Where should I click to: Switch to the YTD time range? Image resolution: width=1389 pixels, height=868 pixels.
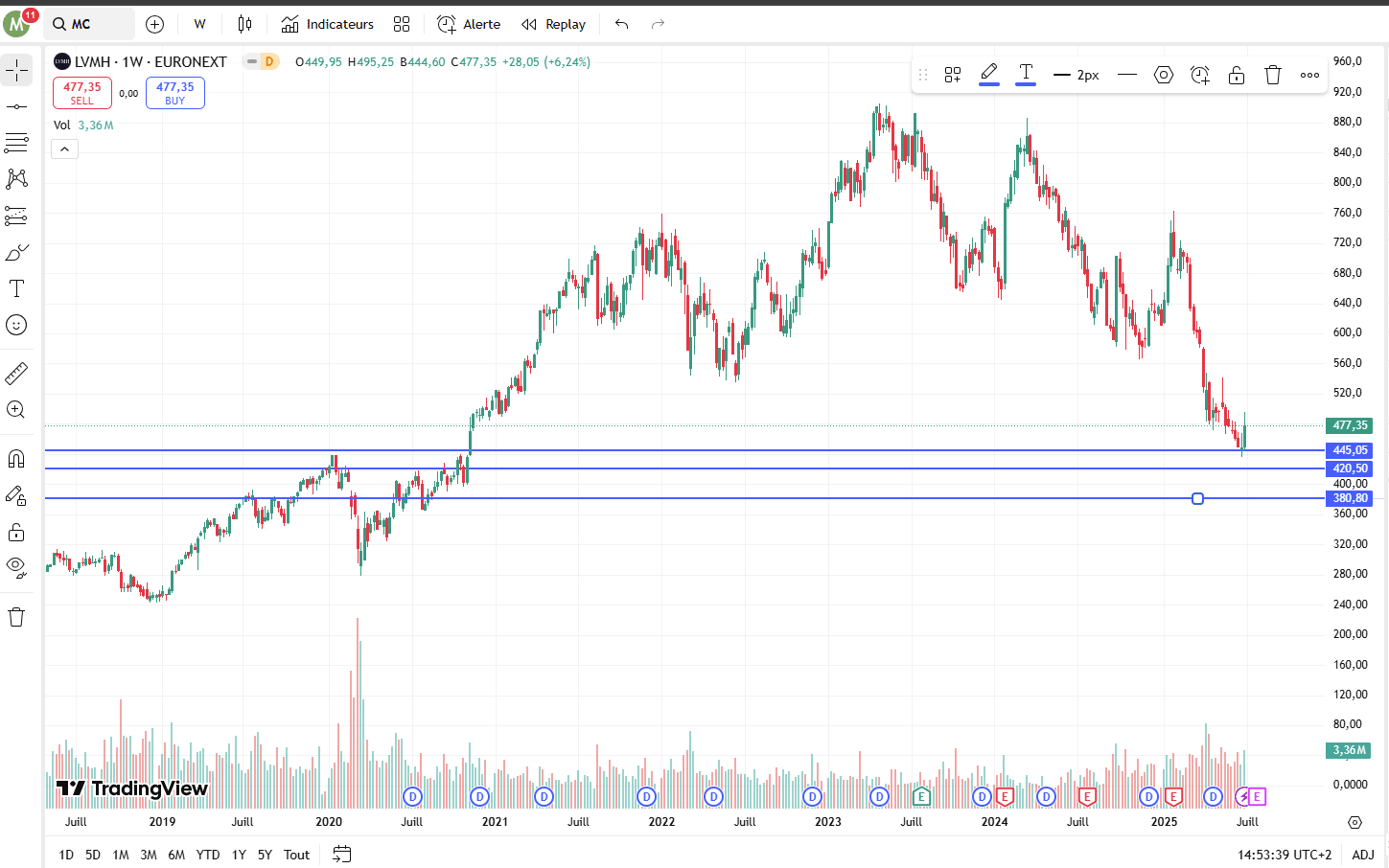click(x=207, y=855)
